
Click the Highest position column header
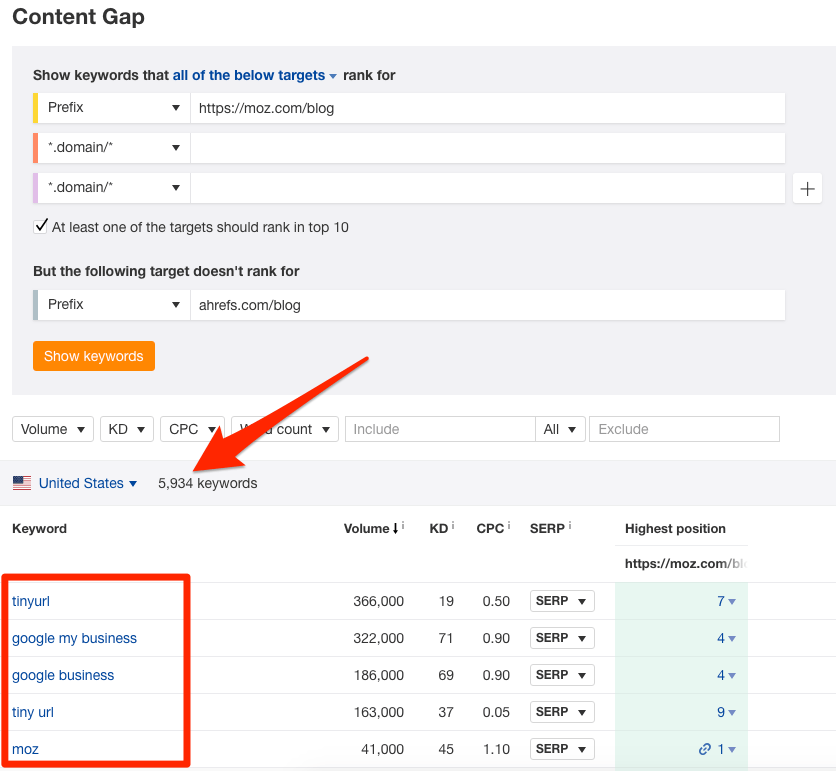click(x=675, y=528)
